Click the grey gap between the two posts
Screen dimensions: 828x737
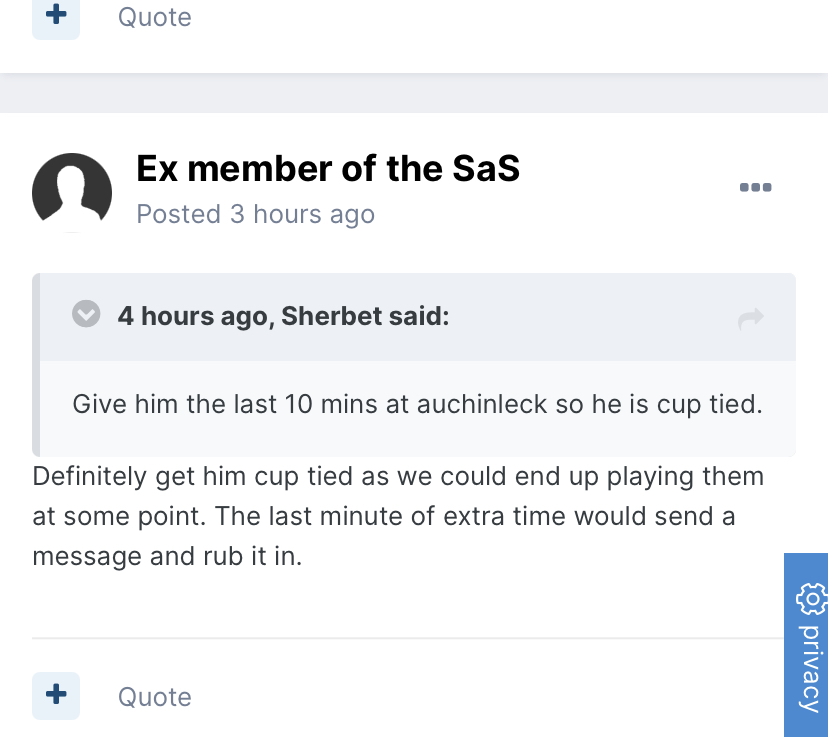(414, 93)
